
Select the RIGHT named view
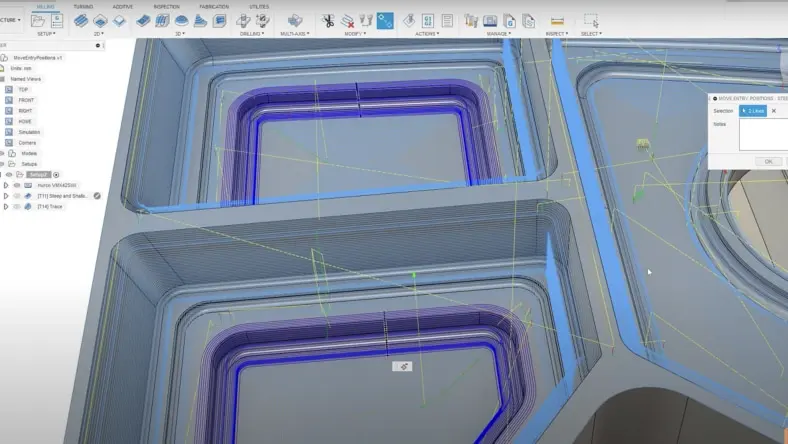tap(25, 111)
